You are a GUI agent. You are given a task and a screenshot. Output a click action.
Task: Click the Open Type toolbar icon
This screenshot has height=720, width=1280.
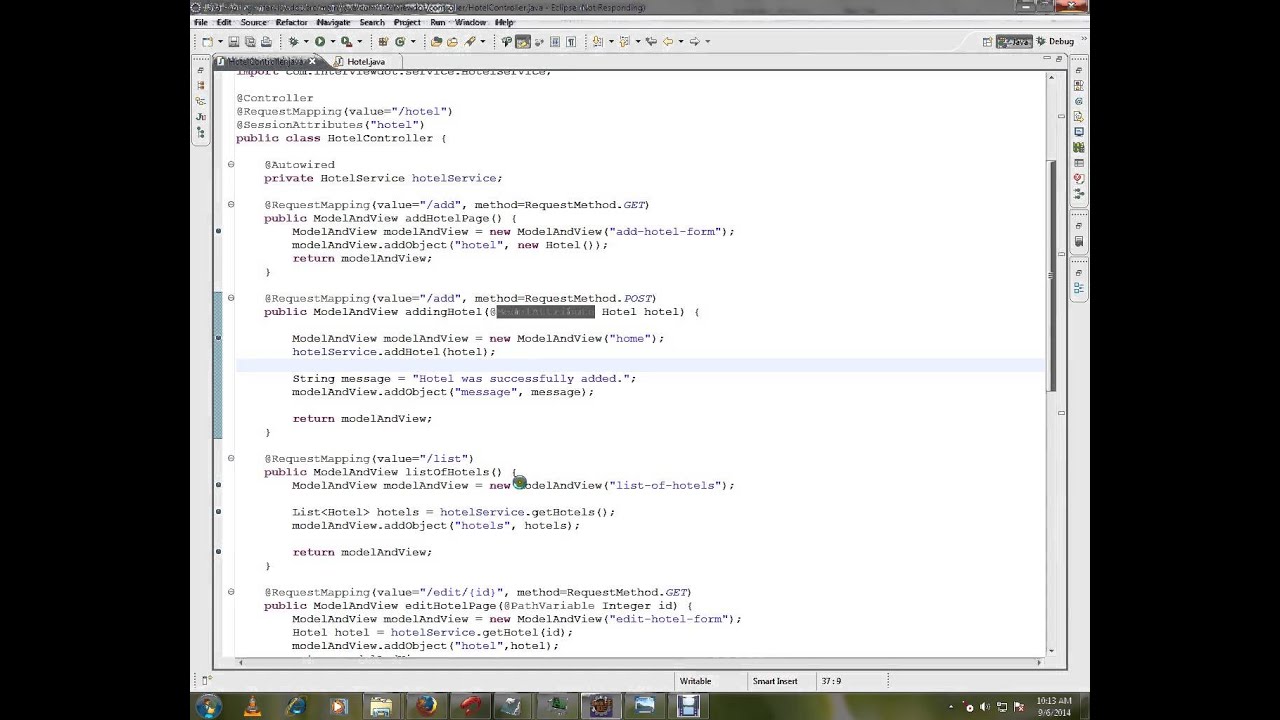point(436,41)
